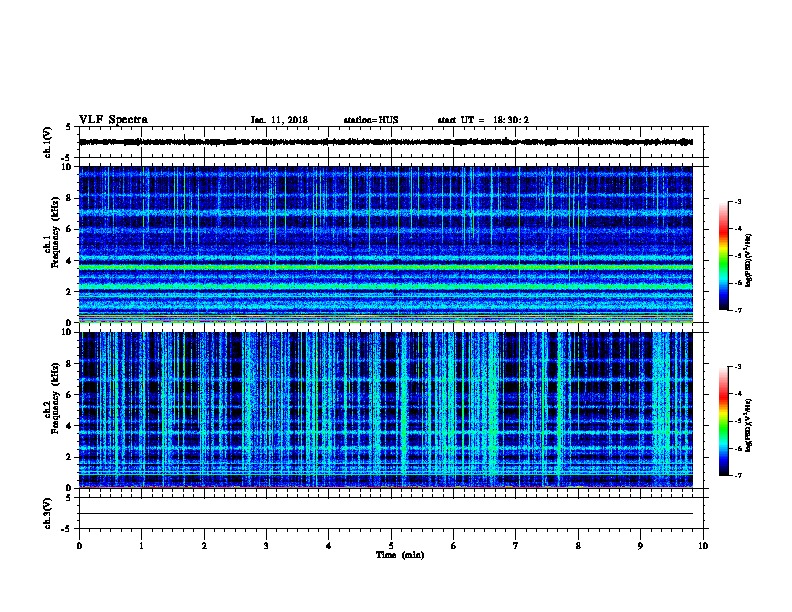Click the time axis tick label "9"

click(640, 545)
